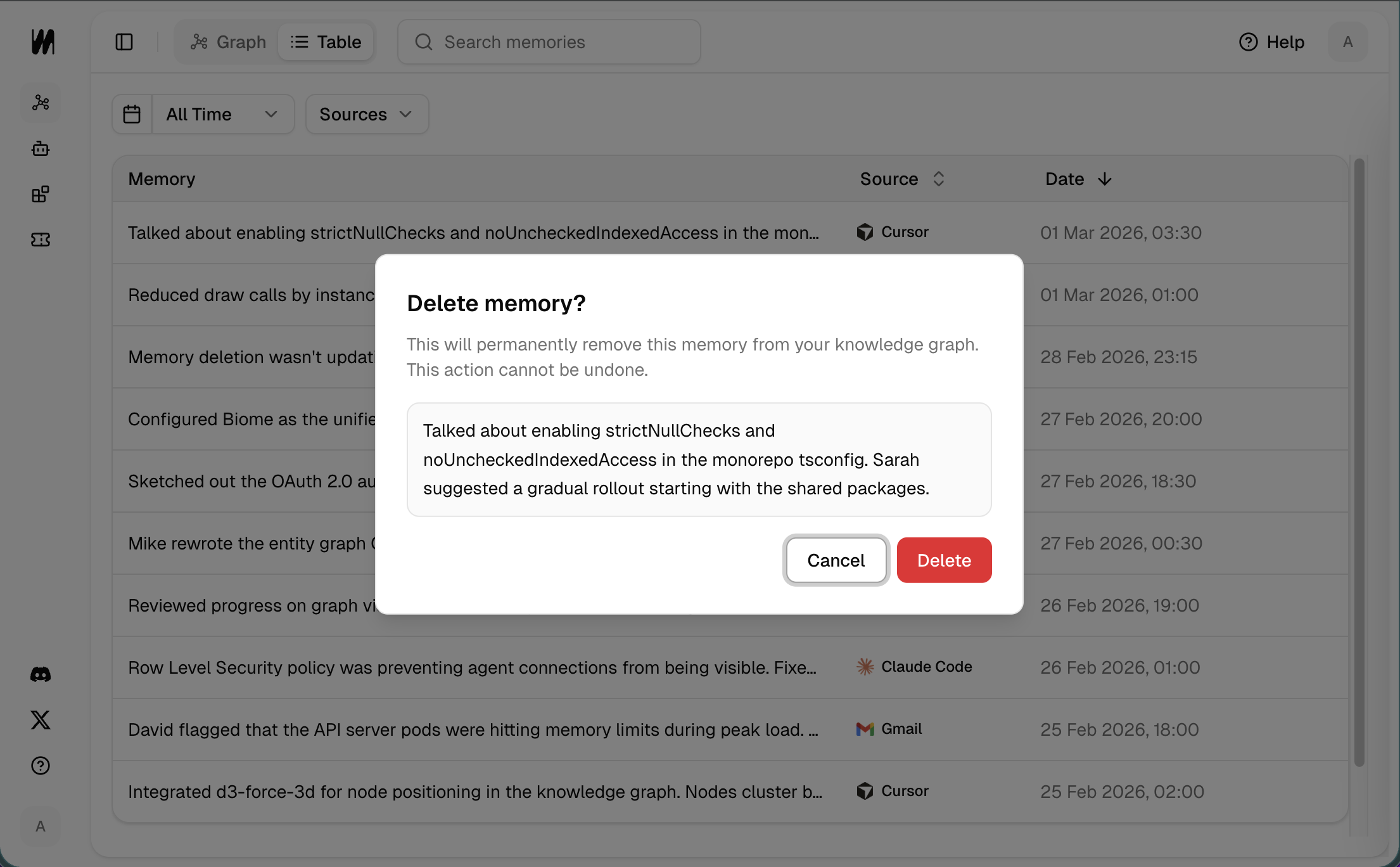Toggle the sidebar panel icon at top left
This screenshot has width=1400, height=867.
pos(124,42)
